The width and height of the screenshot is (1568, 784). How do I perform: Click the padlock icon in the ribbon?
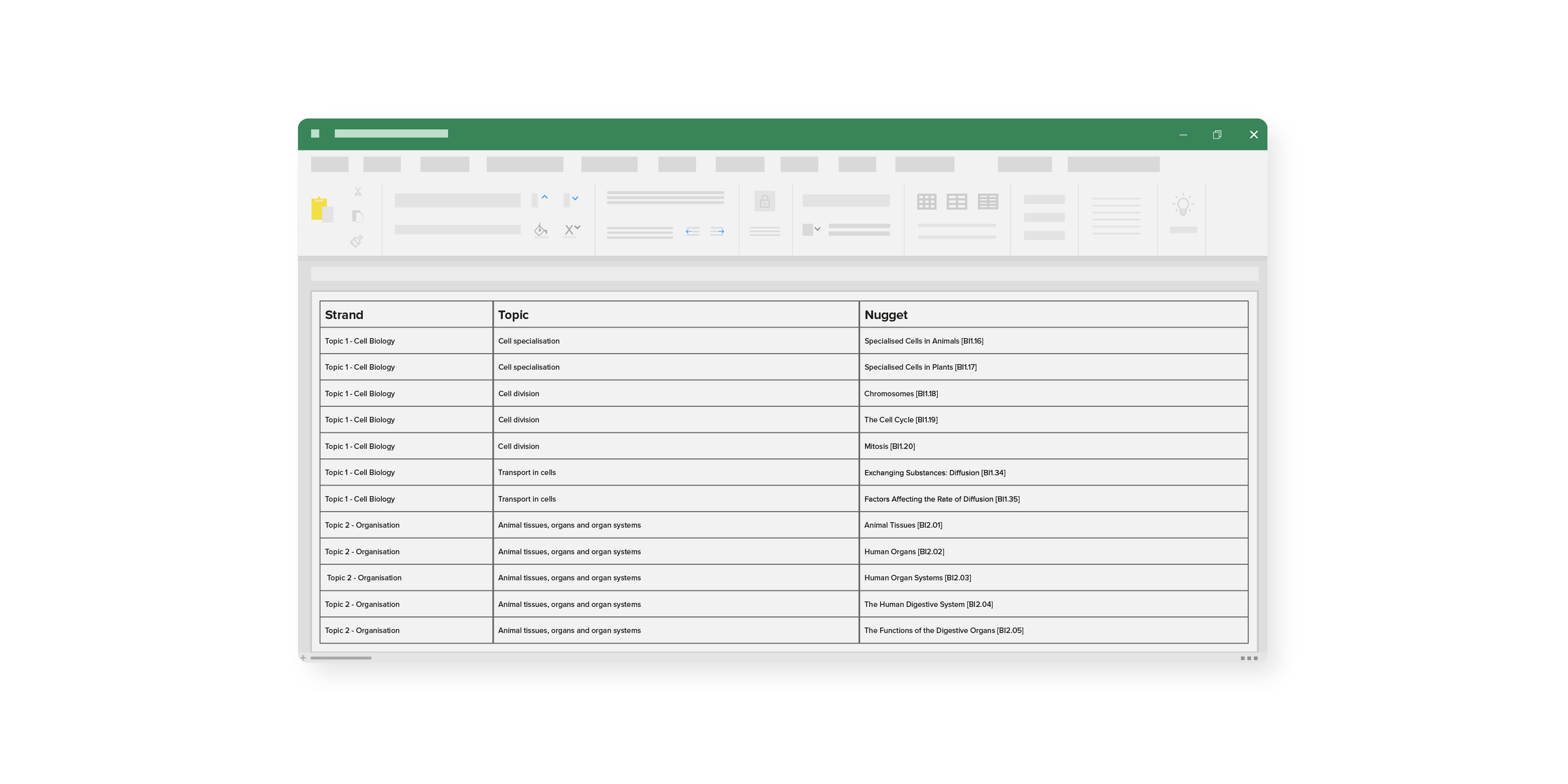point(765,202)
